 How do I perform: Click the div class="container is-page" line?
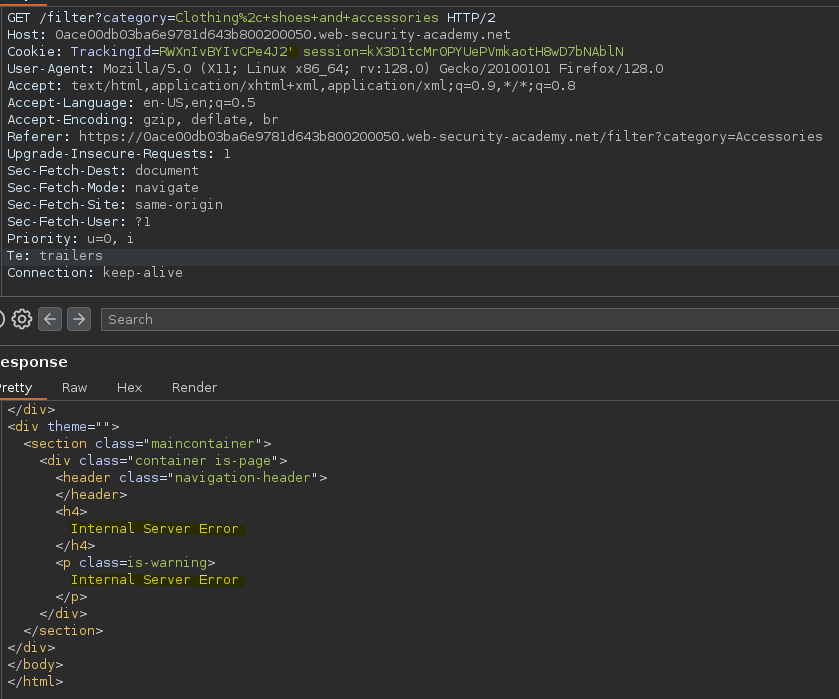[x=163, y=461]
